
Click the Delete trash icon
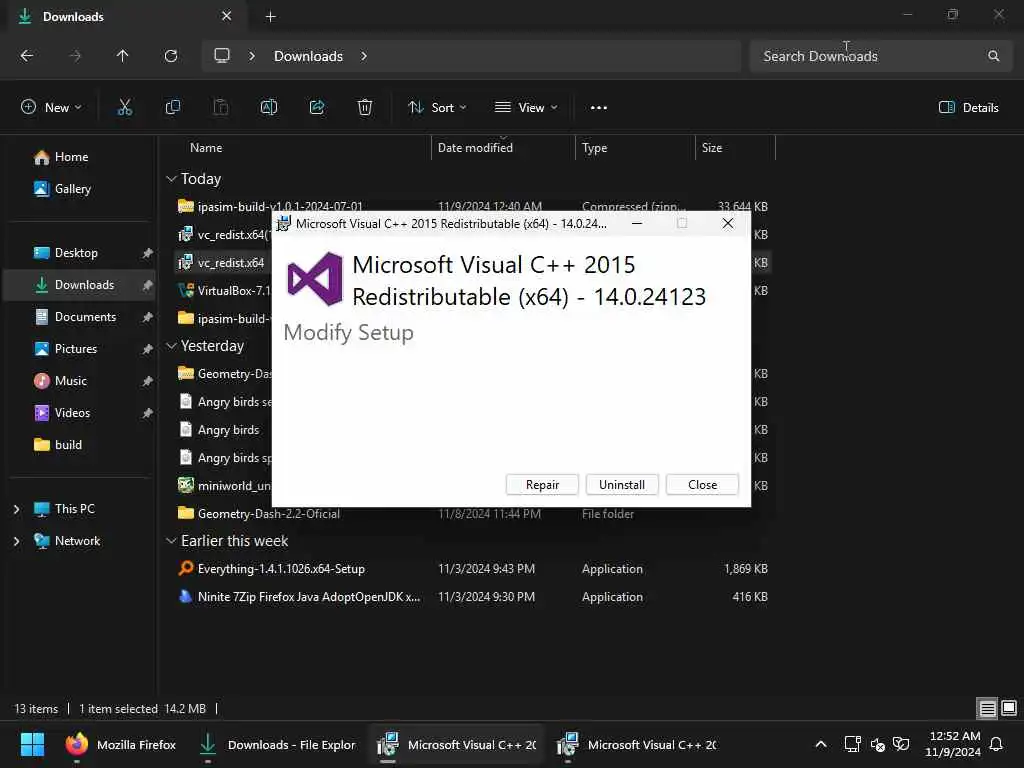click(x=365, y=108)
